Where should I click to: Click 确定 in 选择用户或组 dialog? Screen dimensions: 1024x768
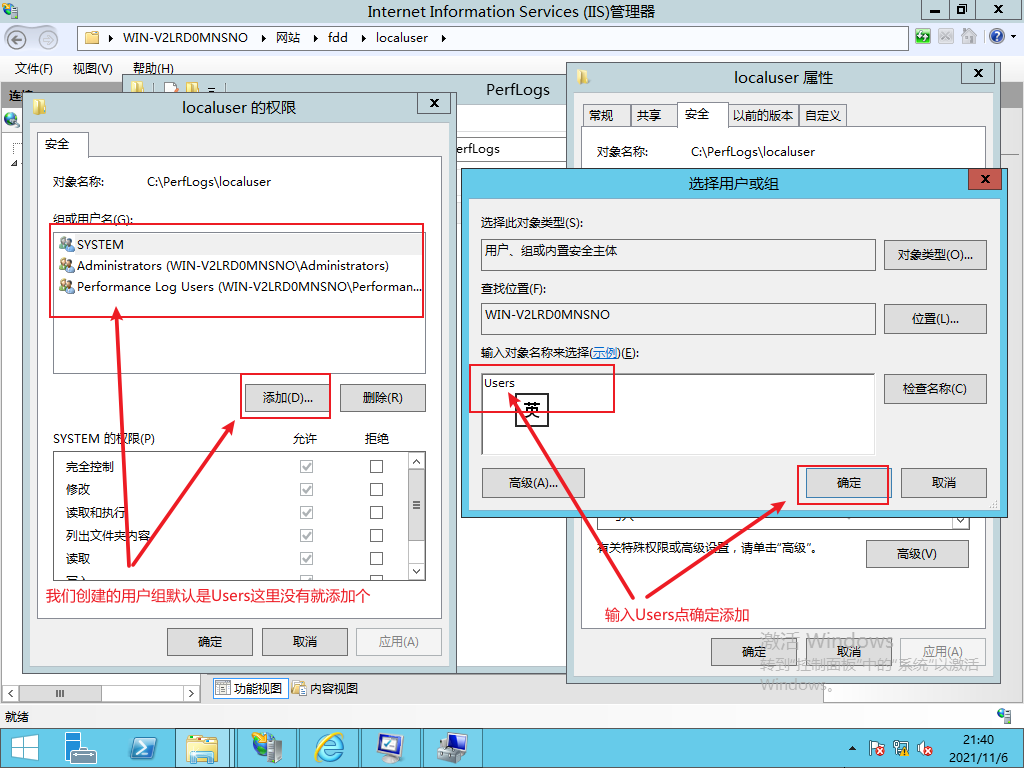(848, 483)
